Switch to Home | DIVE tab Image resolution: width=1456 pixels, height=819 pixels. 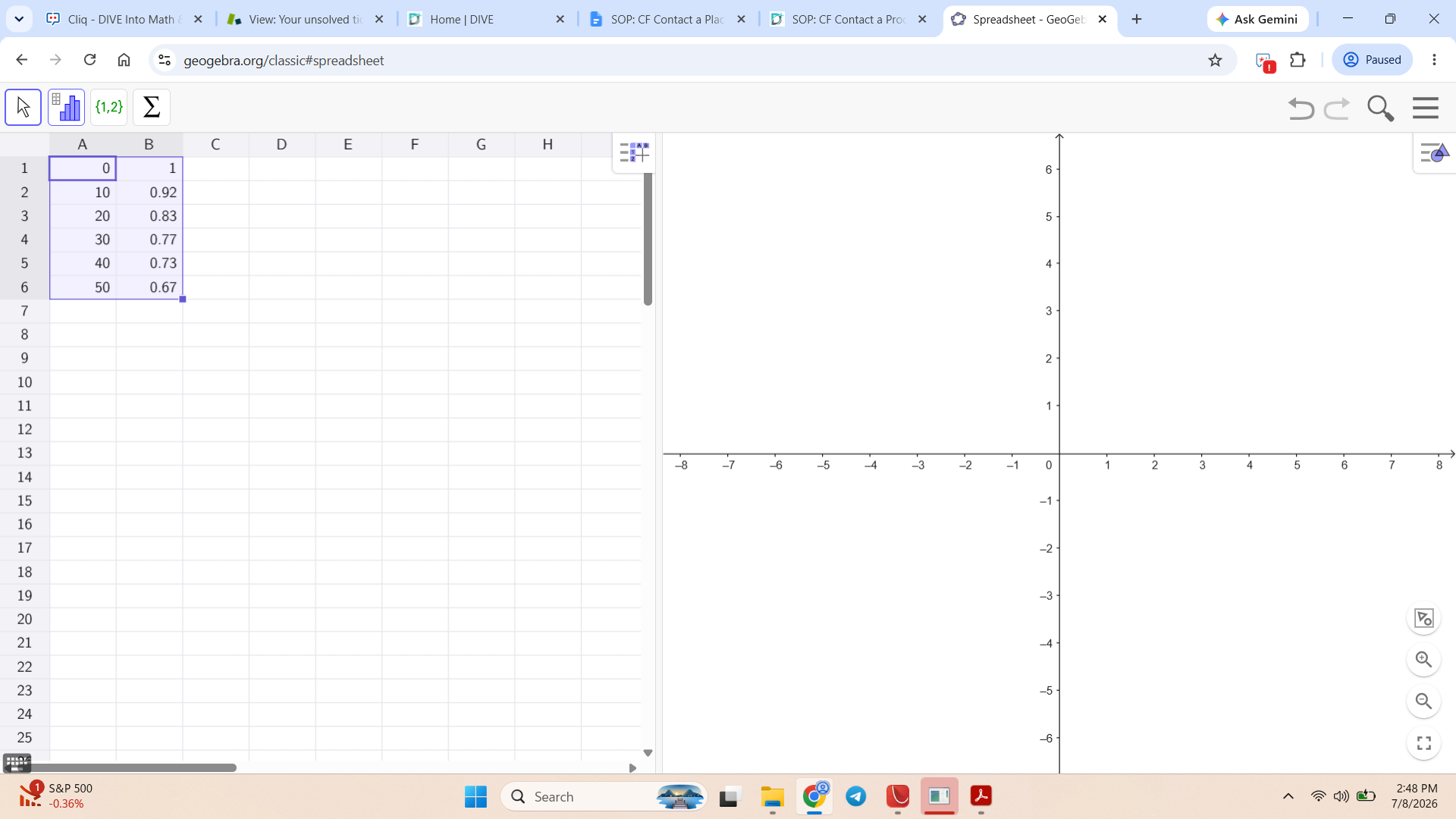point(487,19)
